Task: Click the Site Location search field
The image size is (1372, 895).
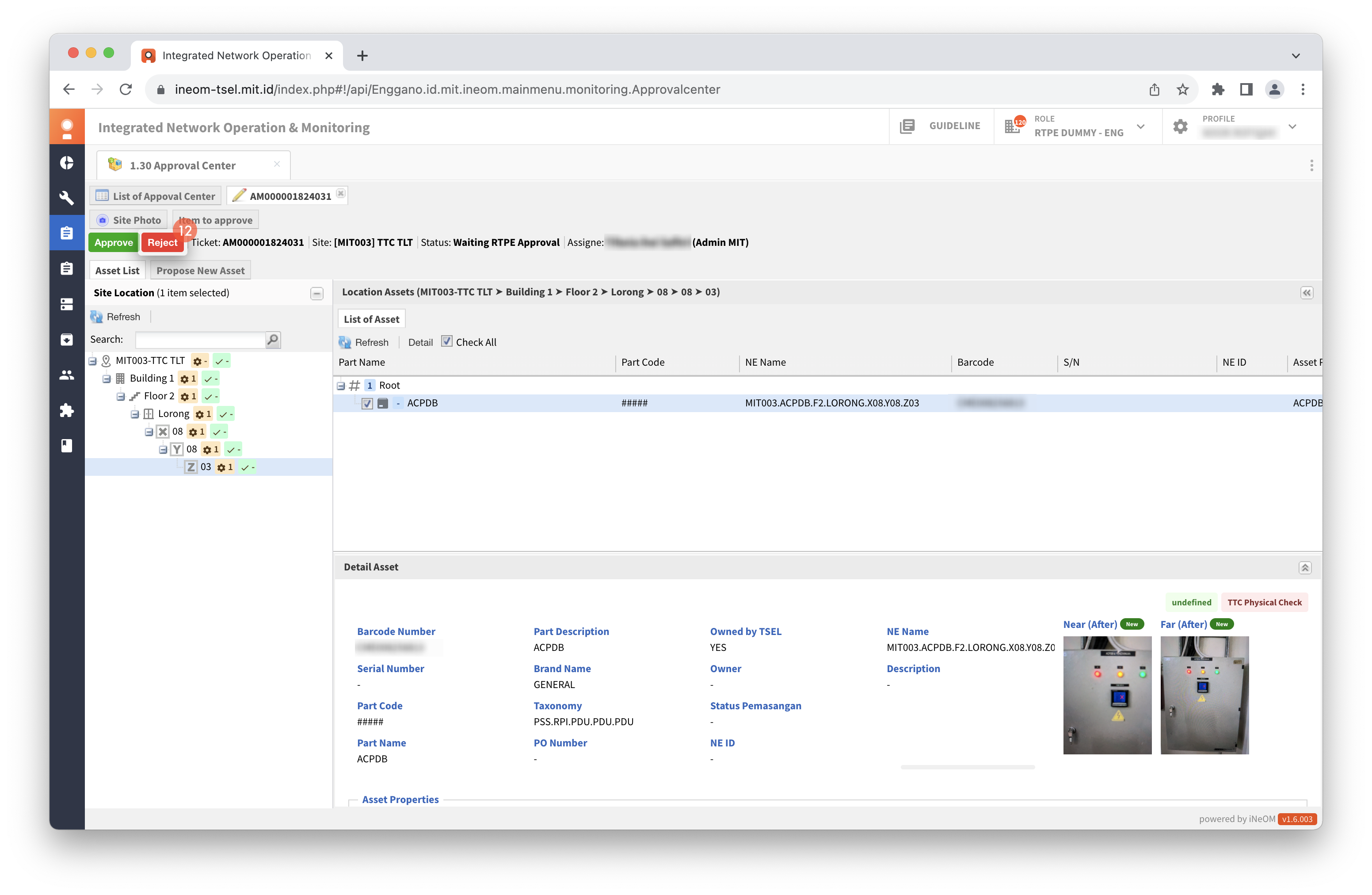Action: [x=200, y=340]
